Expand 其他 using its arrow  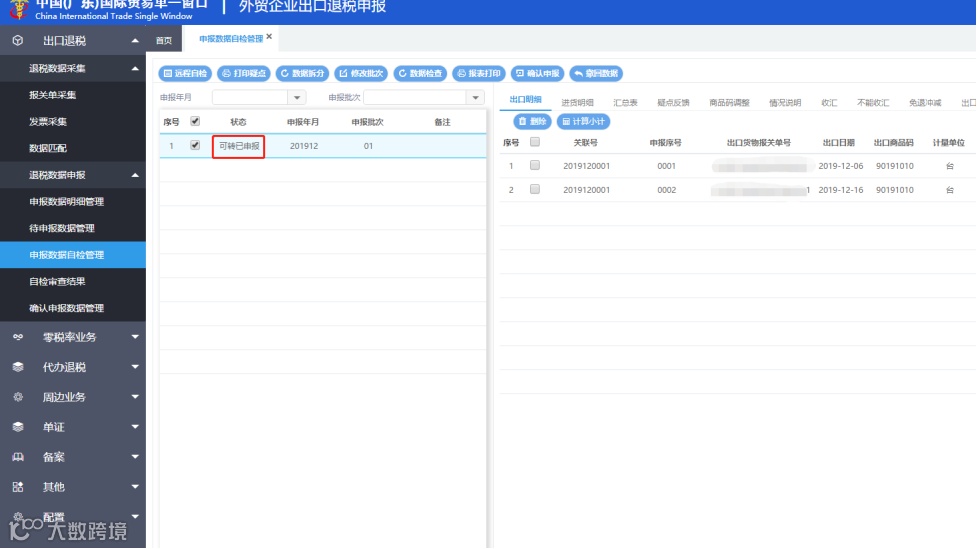click(135, 487)
